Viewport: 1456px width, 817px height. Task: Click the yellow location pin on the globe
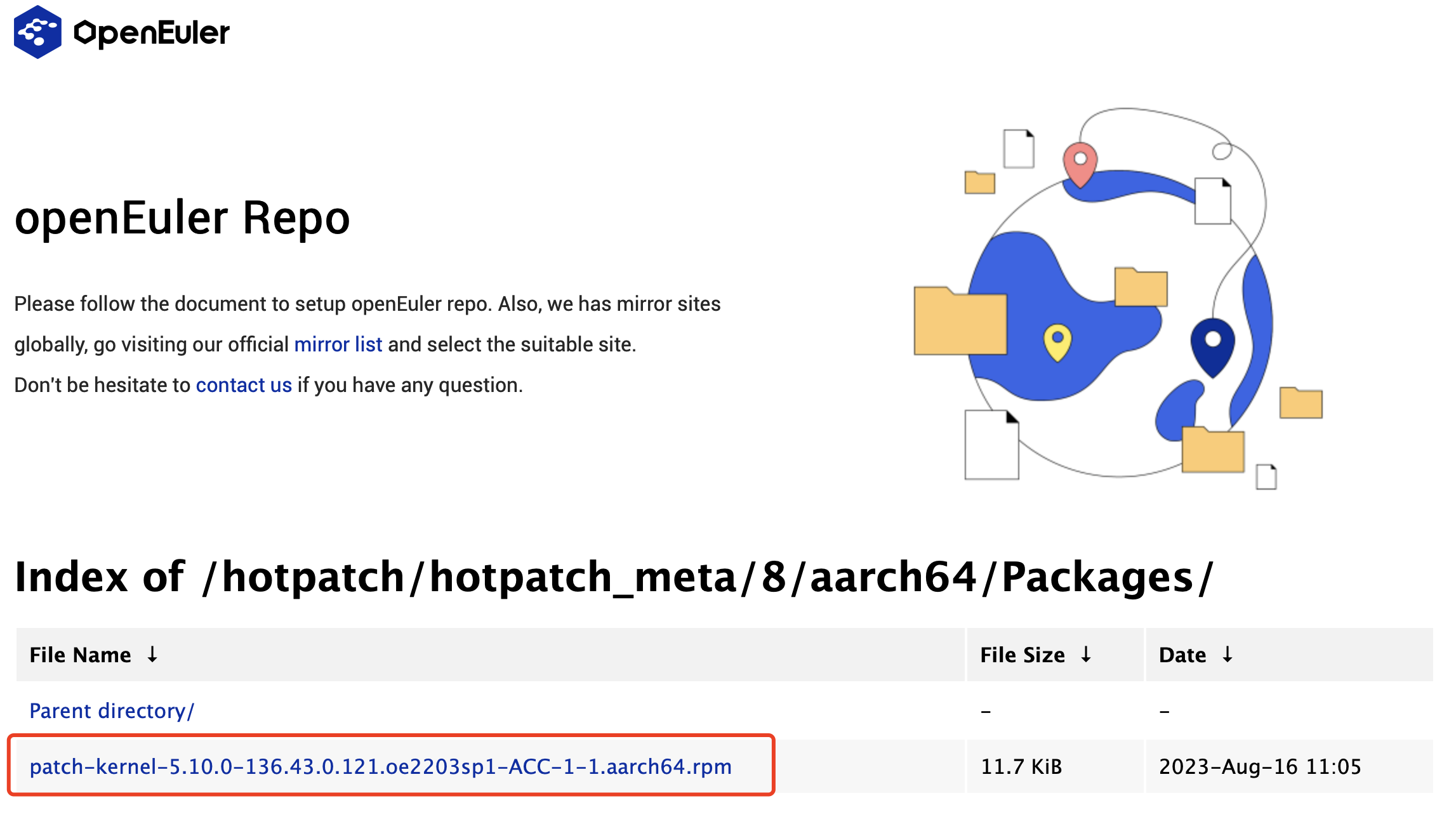[1057, 342]
